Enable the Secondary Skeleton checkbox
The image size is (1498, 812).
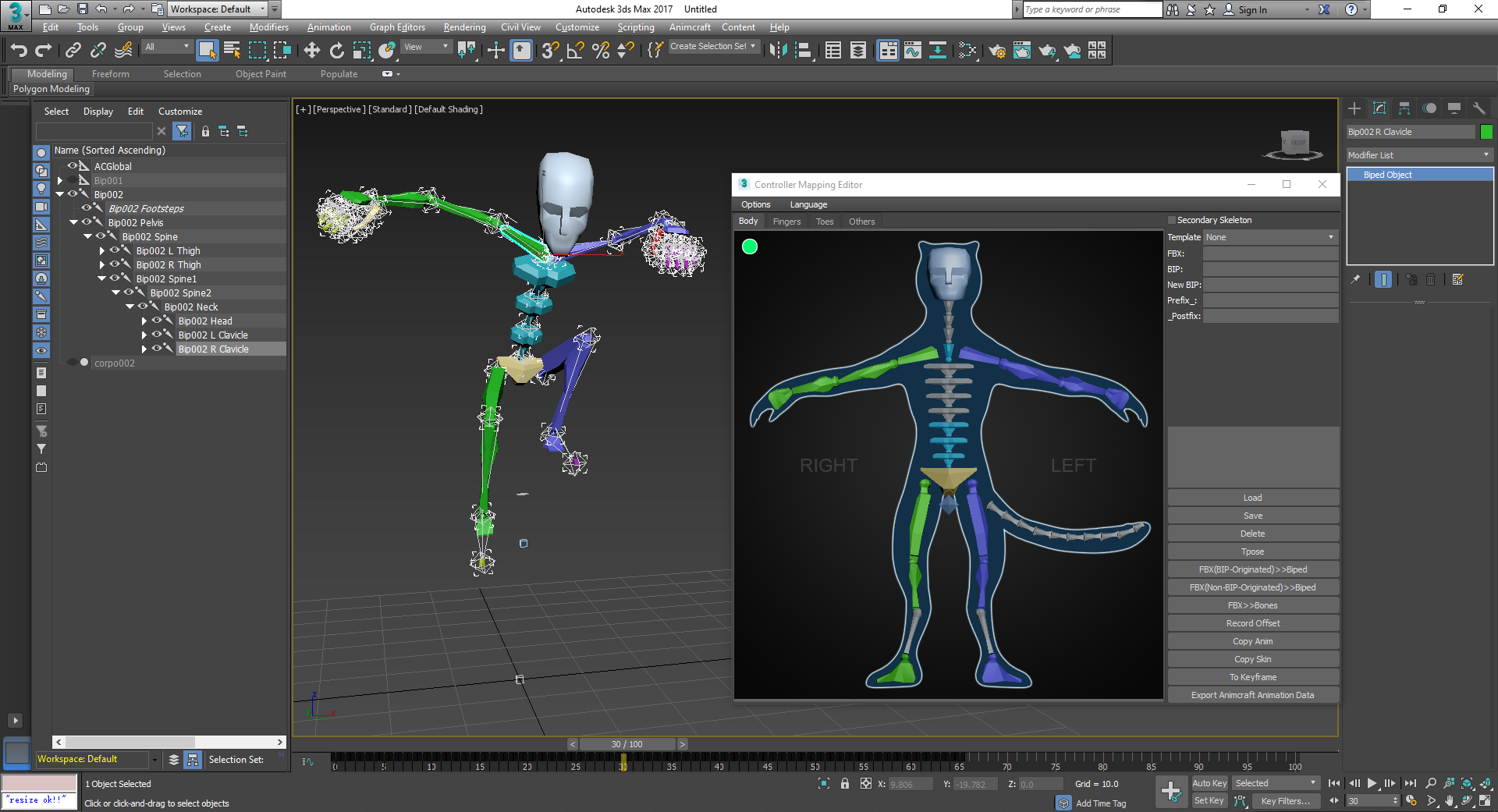click(1171, 220)
